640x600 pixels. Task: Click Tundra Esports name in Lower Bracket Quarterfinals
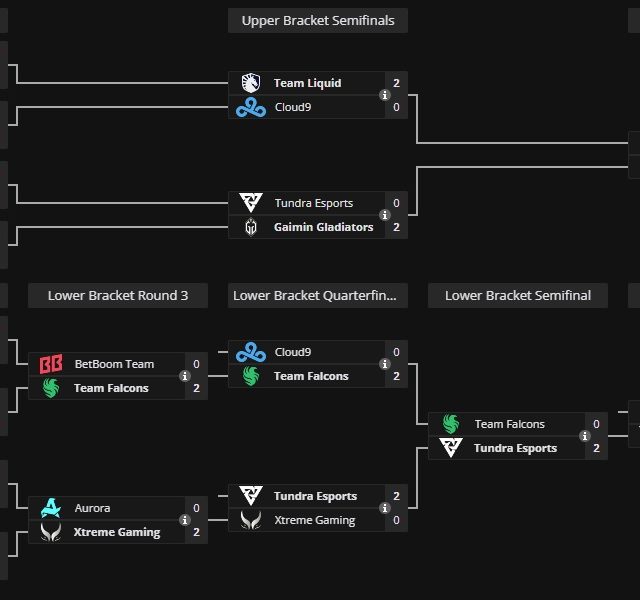tap(315, 496)
